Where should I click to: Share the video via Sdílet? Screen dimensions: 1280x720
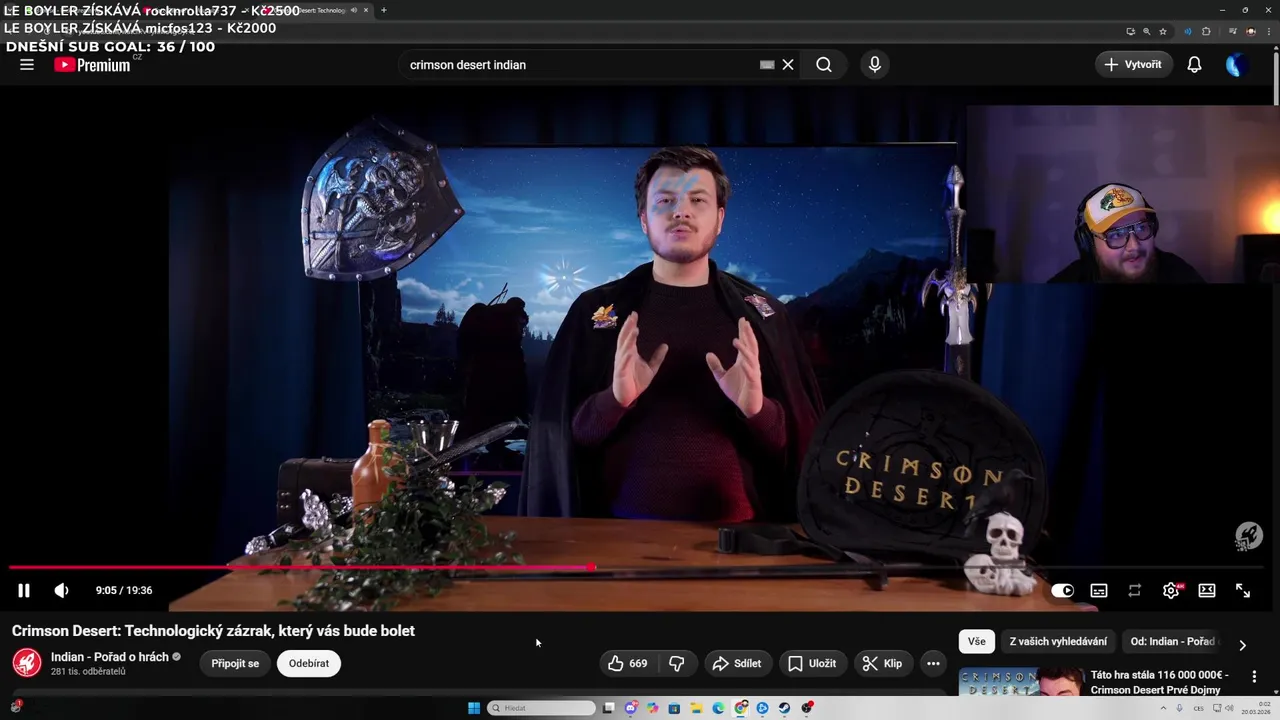tap(737, 663)
